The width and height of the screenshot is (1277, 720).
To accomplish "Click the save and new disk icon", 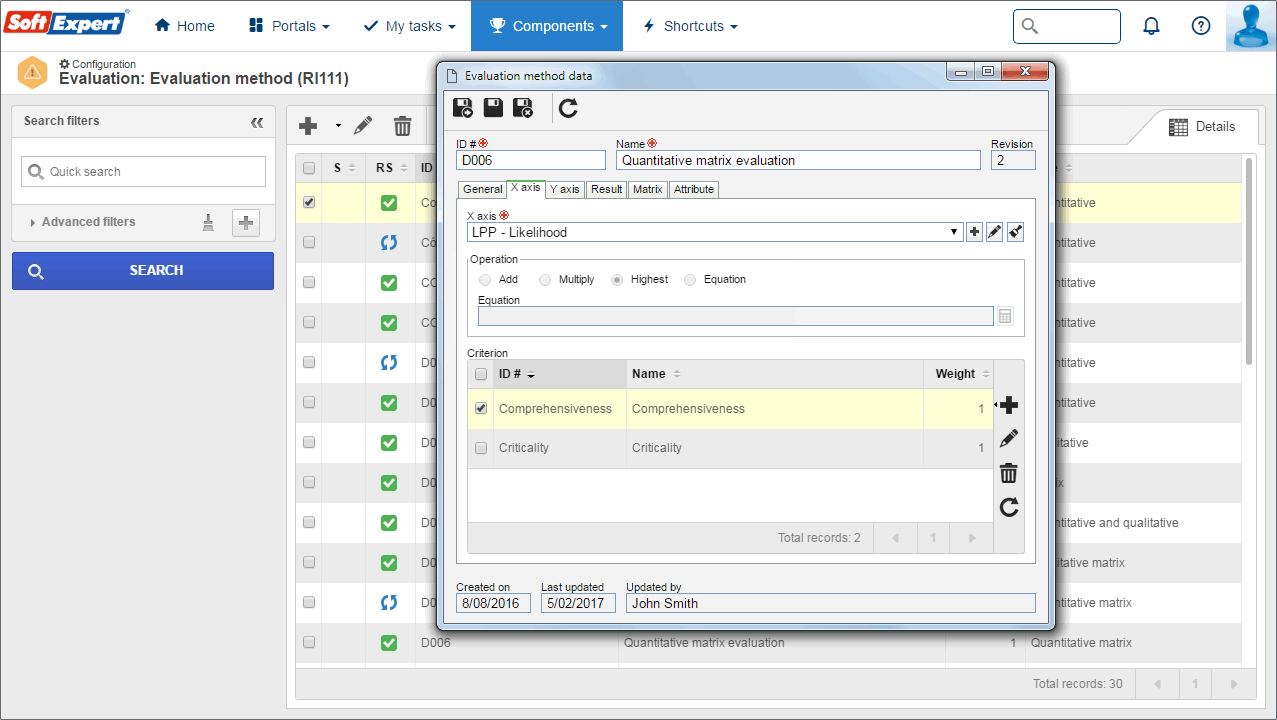I will pyautogui.click(x=463, y=108).
